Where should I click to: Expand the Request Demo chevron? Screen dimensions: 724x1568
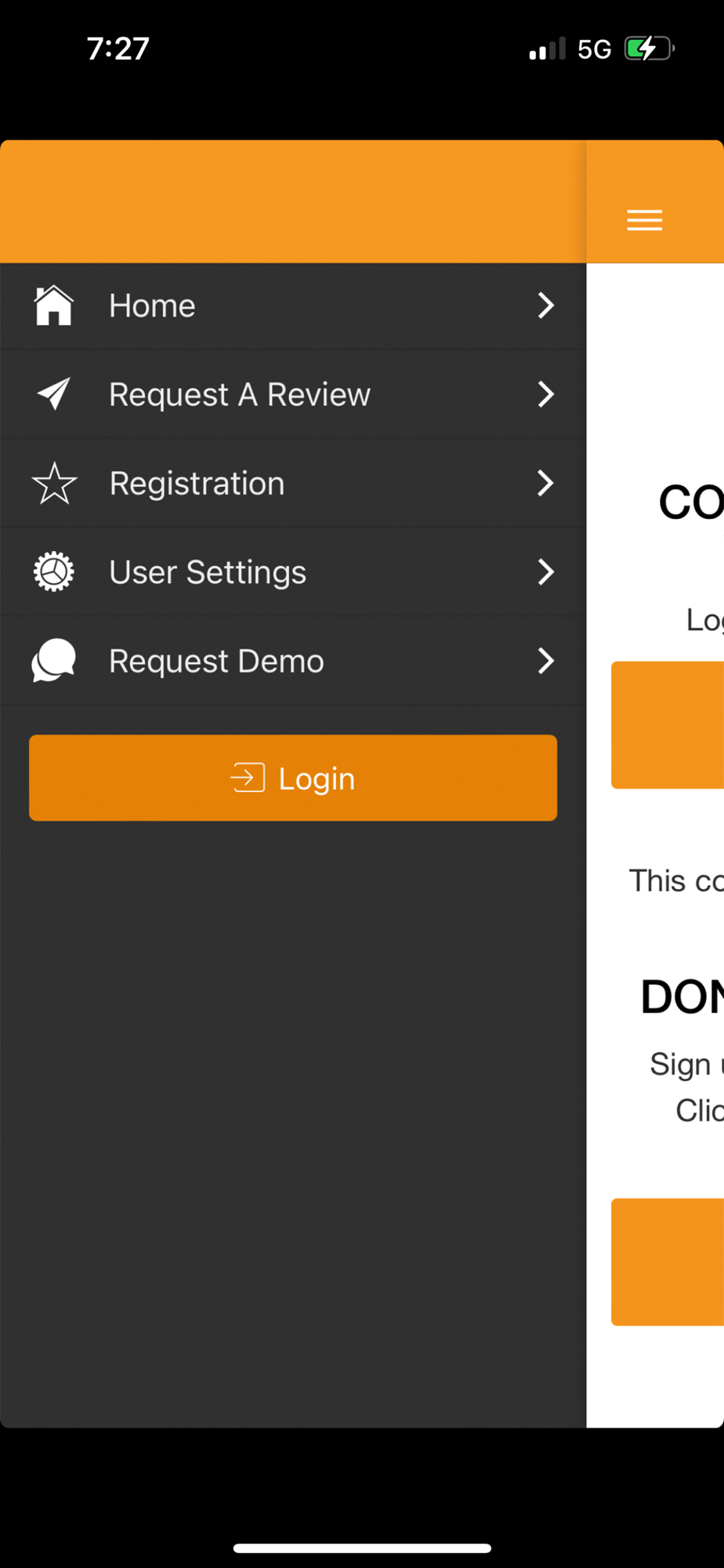click(545, 661)
